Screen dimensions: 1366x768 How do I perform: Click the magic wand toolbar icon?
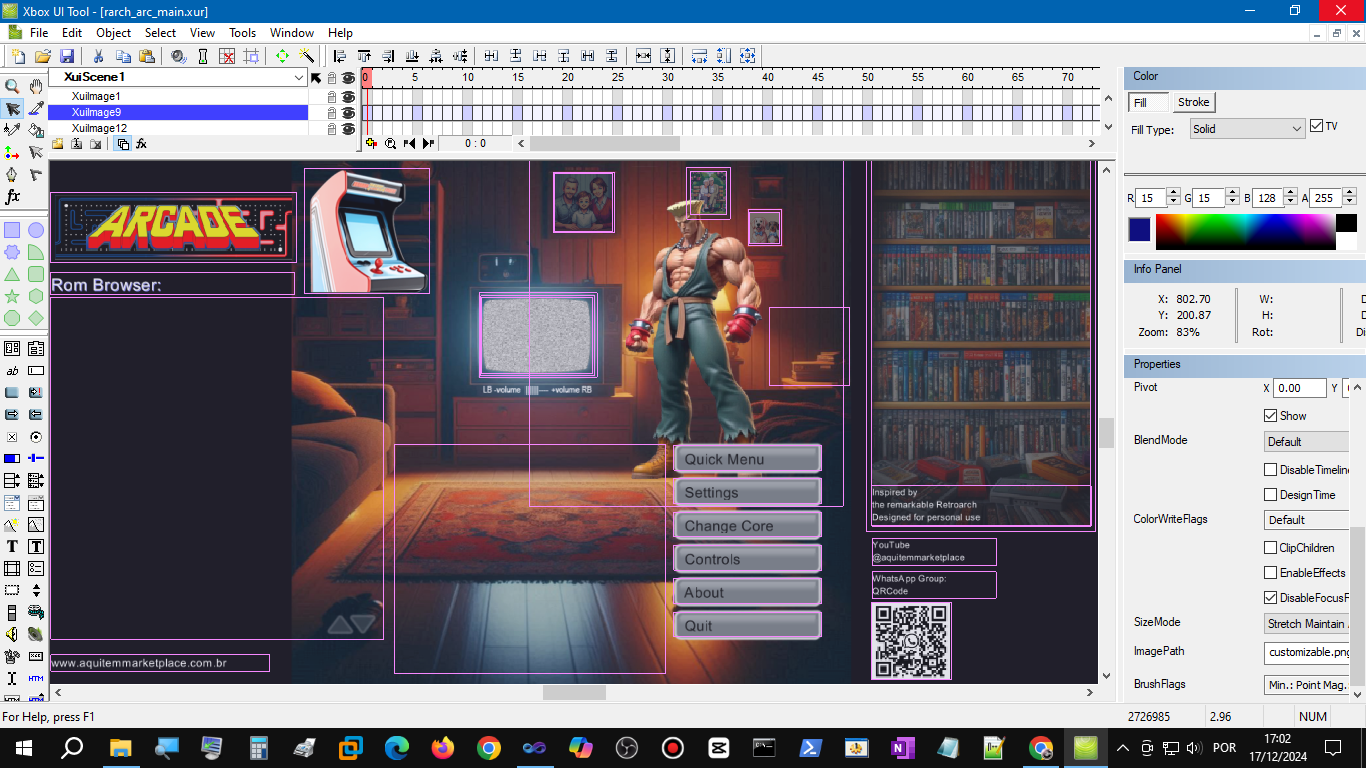[x=307, y=56]
